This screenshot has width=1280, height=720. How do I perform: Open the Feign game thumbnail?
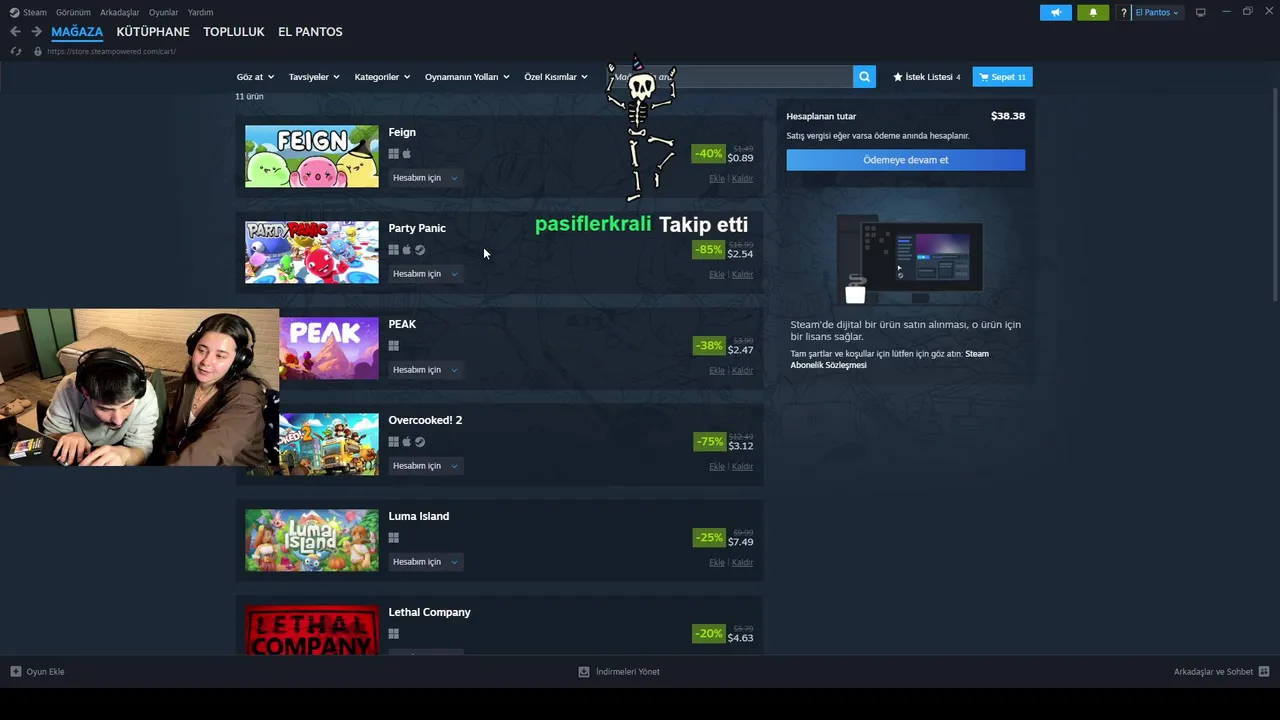tap(312, 156)
